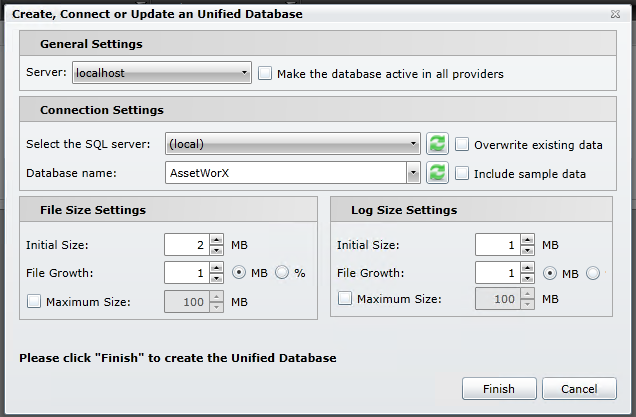Cancel the database creation dialog
The height and width of the screenshot is (417, 636).
579,389
